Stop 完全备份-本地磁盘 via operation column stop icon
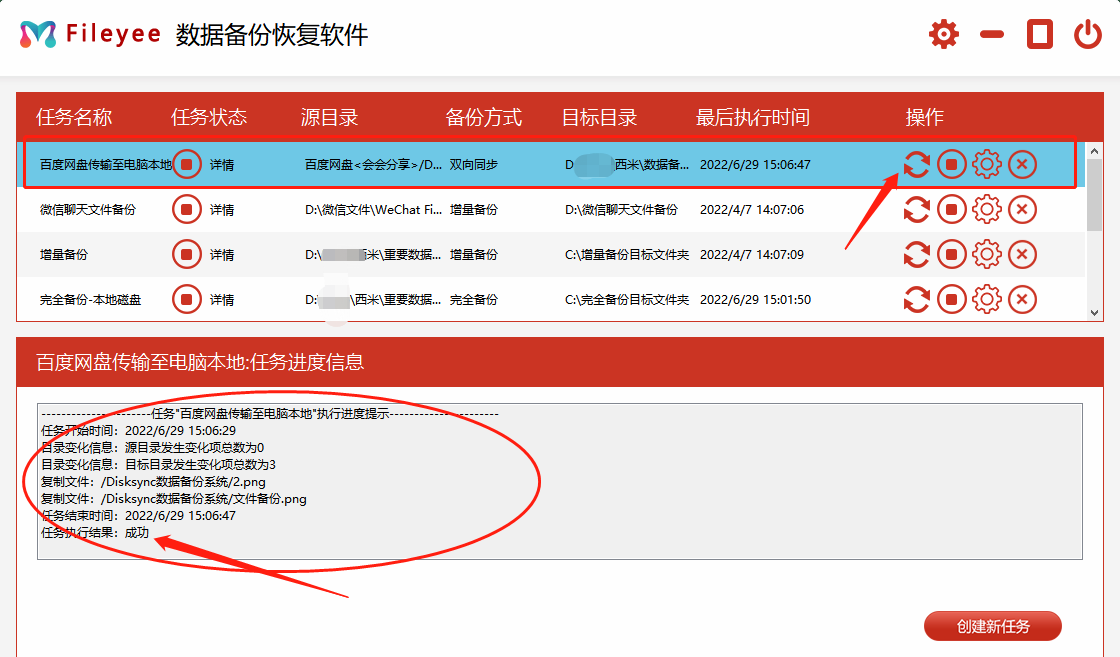The height and width of the screenshot is (657, 1120). click(x=951, y=299)
